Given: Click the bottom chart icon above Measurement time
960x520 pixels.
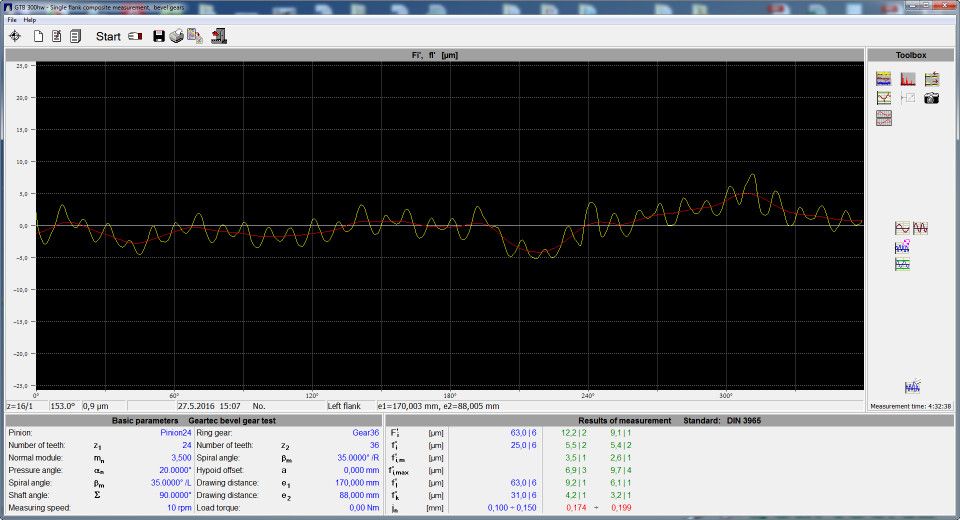Looking at the screenshot, I should (x=912, y=387).
